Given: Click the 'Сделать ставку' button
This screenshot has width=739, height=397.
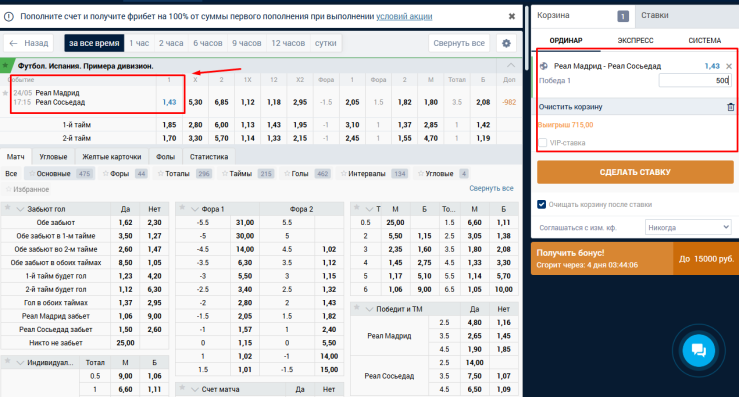Looking at the screenshot, I should pyautogui.click(x=635, y=172).
